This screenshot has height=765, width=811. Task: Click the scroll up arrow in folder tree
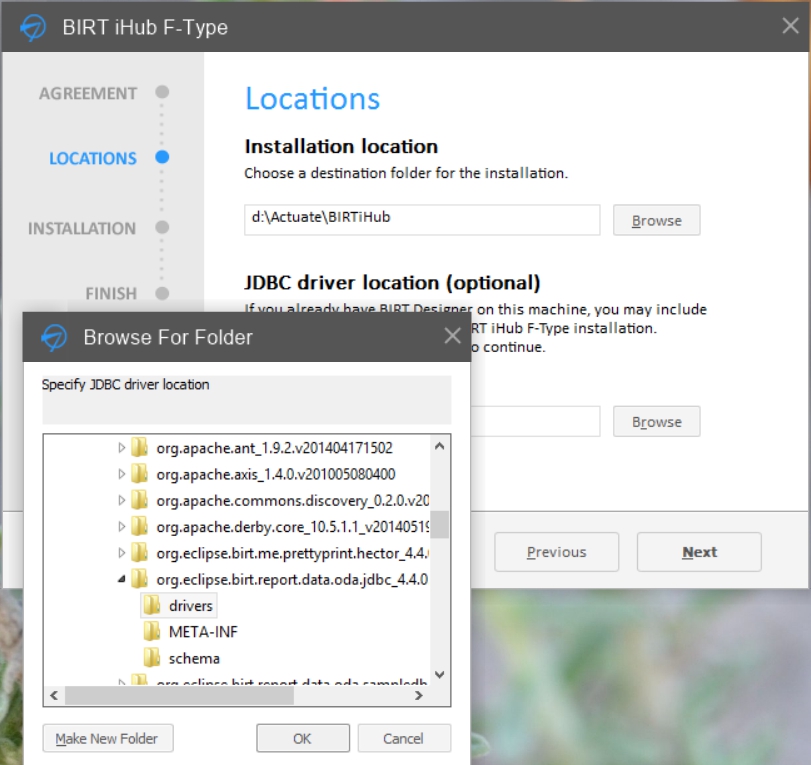pyautogui.click(x=440, y=446)
